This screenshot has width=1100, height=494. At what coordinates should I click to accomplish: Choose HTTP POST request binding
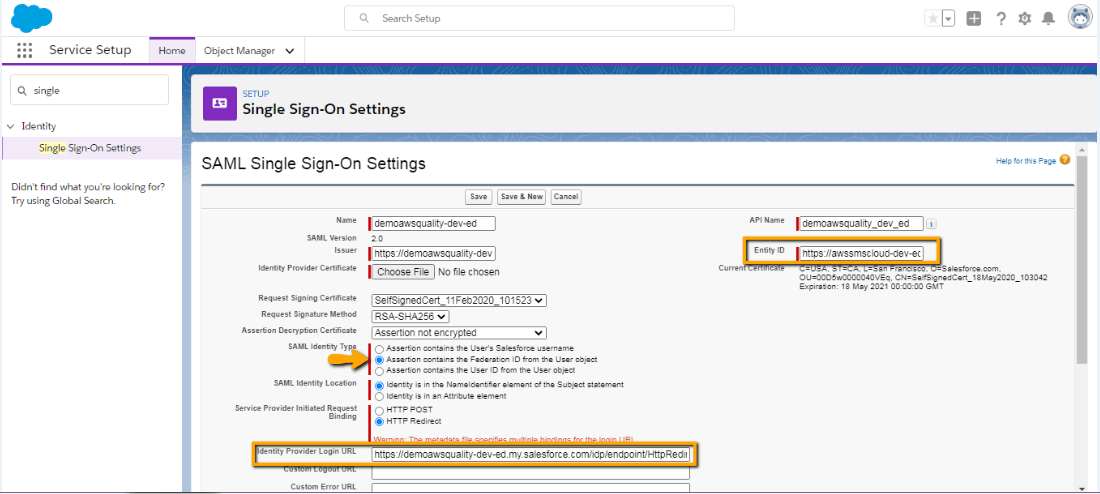pyautogui.click(x=380, y=410)
